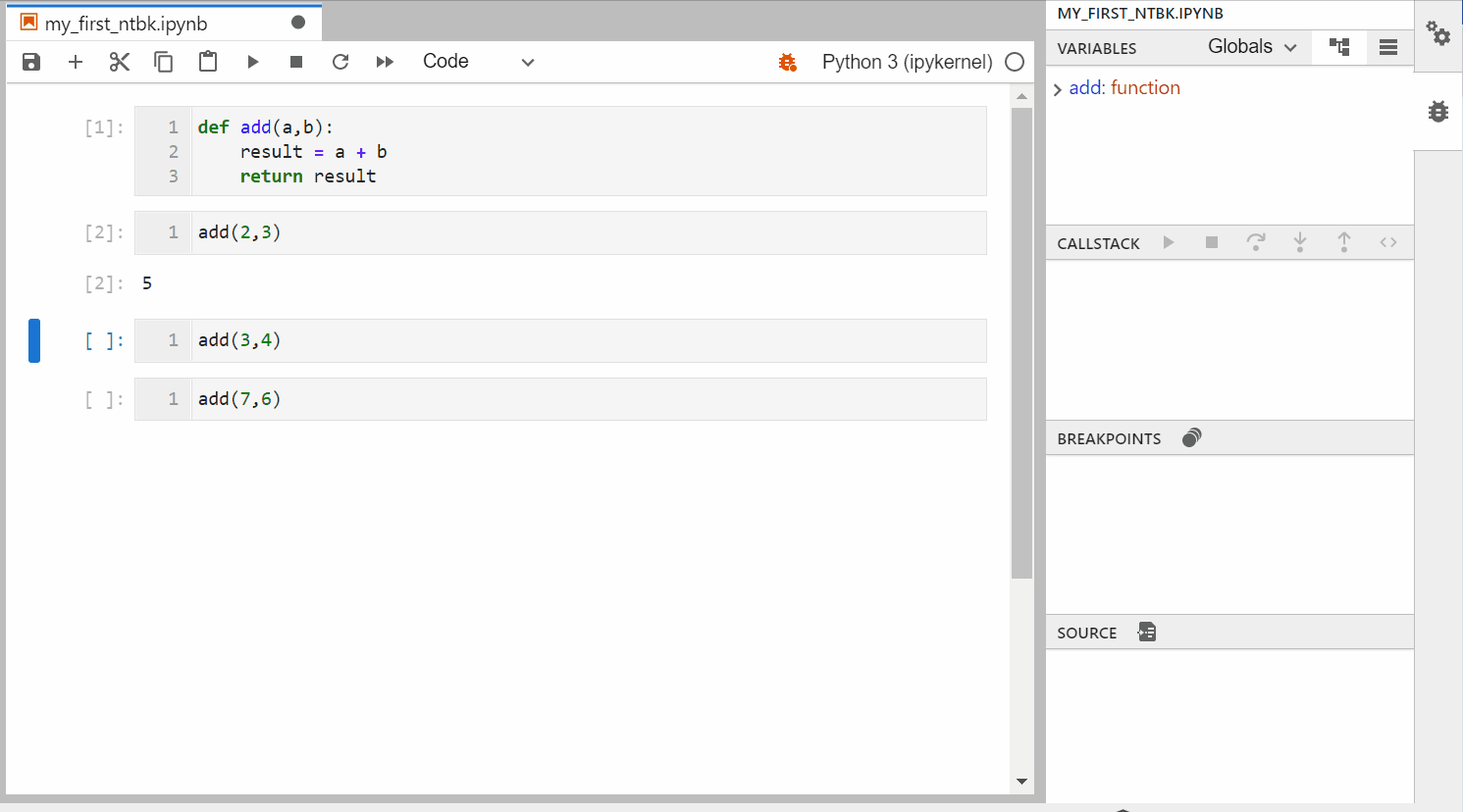Viewport: 1463px width, 812px height.
Task: Click Continue in the Callstack panel
Action: (1167, 242)
